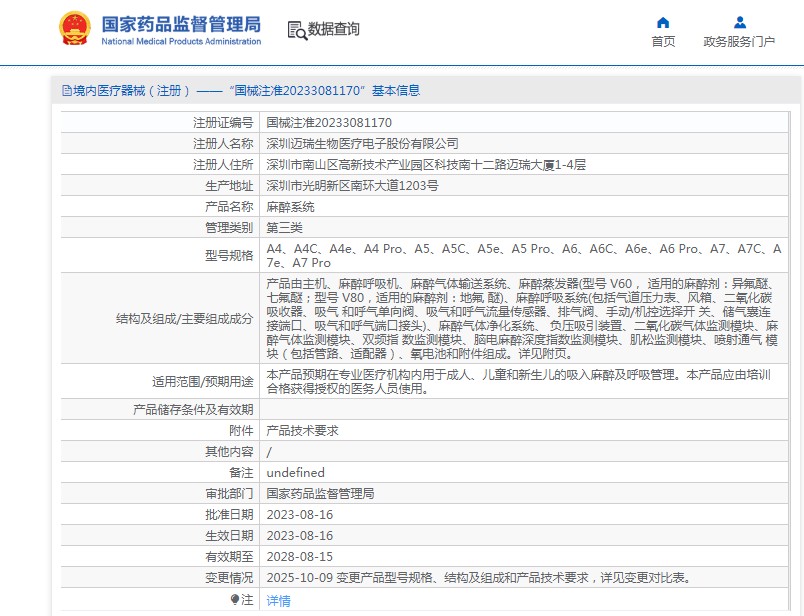Click the product name value 麻醉系统

[290, 207]
